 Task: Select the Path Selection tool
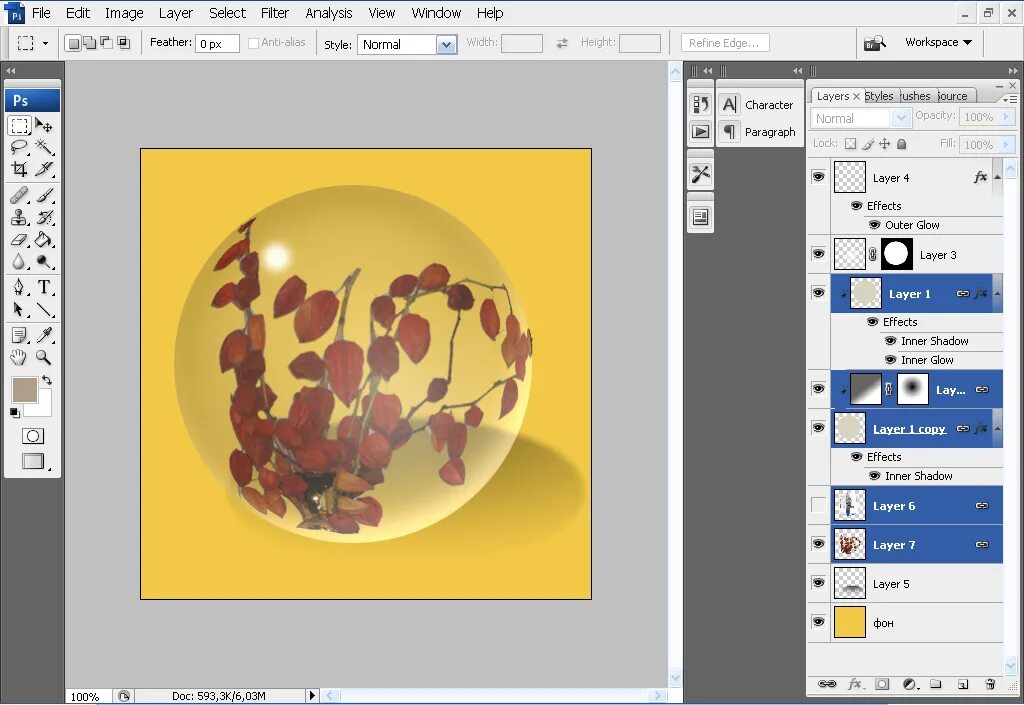pos(19,309)
